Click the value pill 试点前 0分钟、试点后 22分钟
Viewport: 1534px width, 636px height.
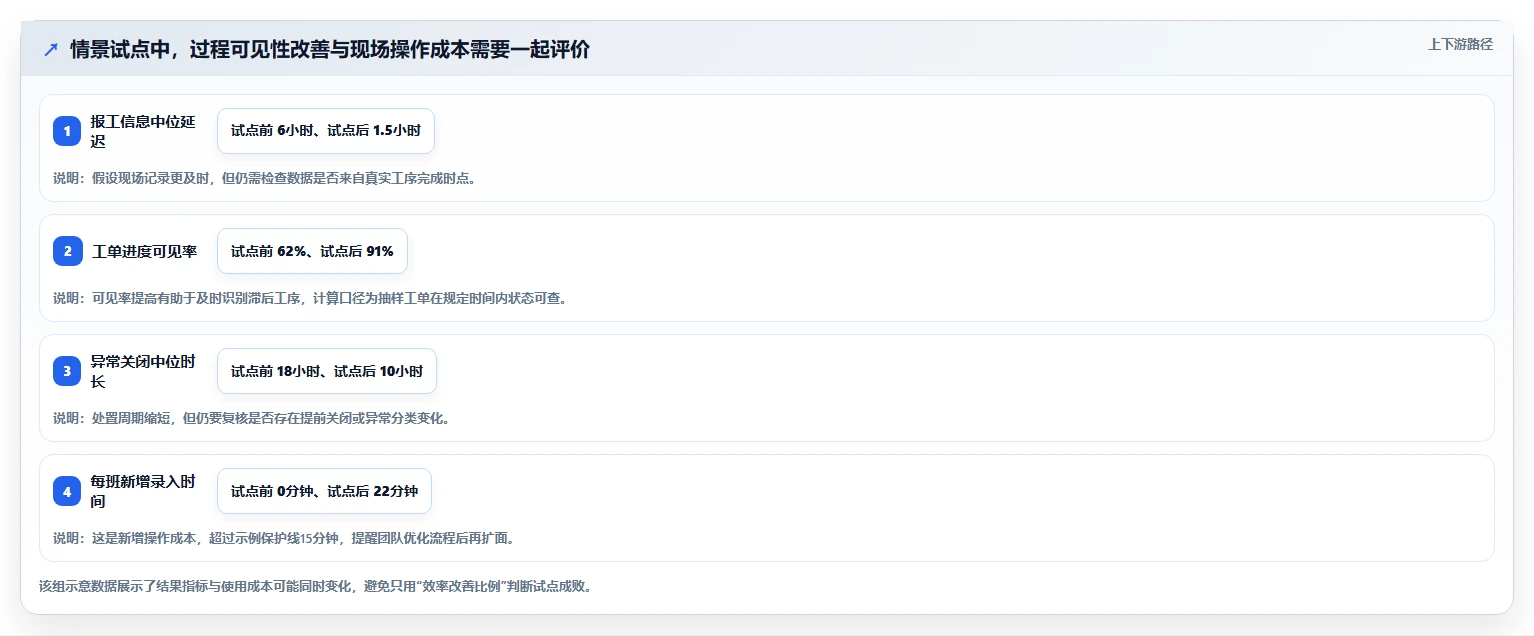(x=324, y=491)
